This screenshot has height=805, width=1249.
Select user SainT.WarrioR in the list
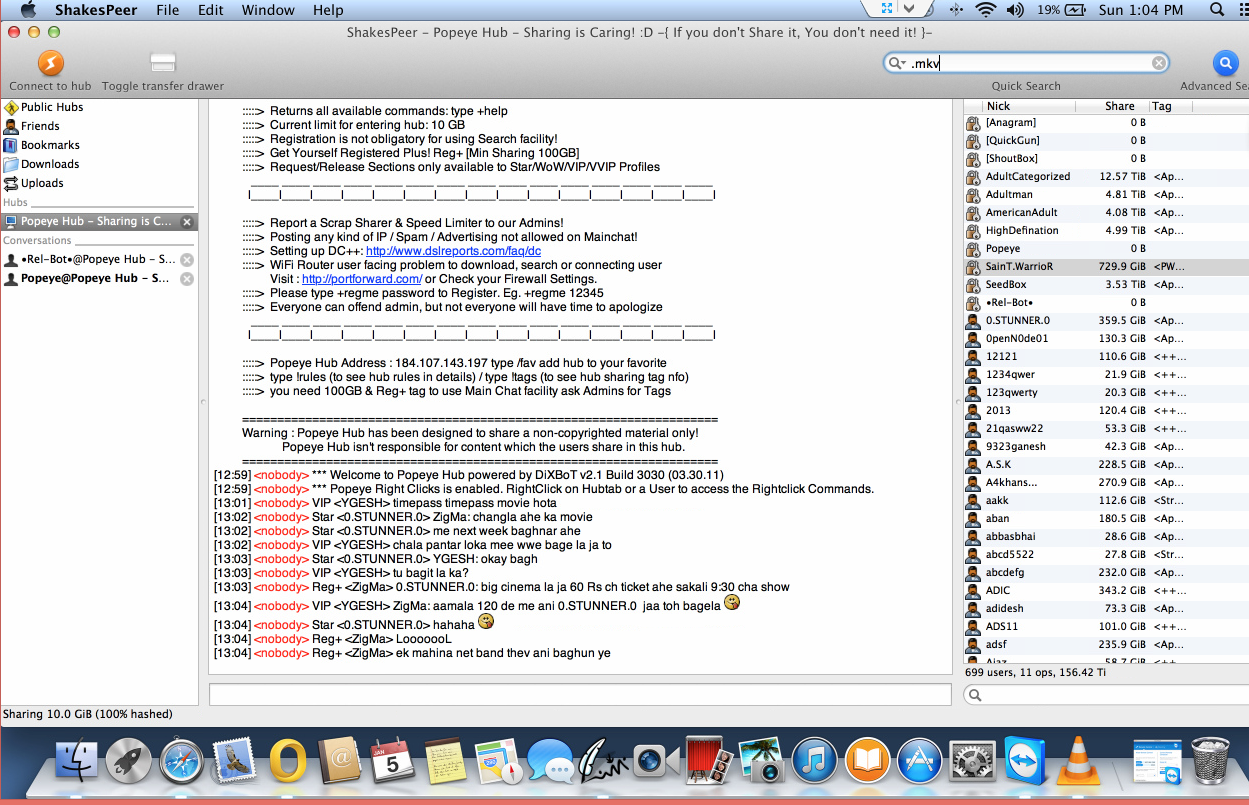1106,267
